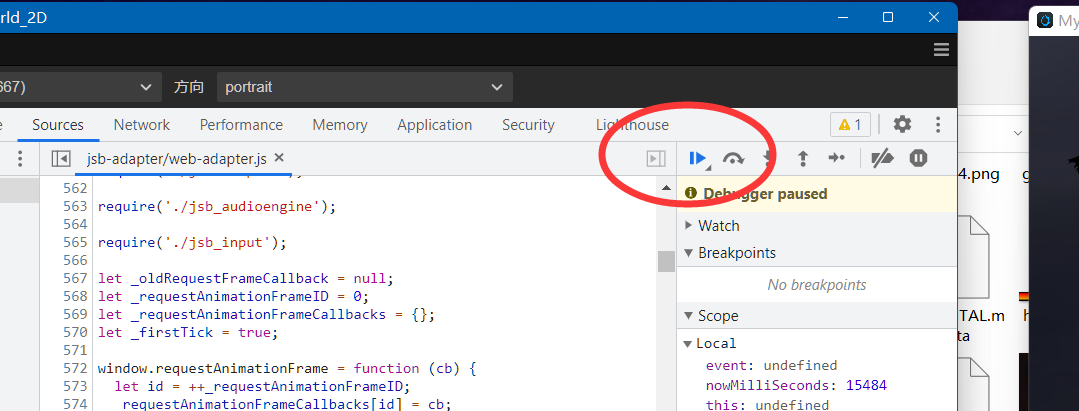Viewport: 1079px width, 411px height.
Task: Click the warnings count badge
Action: pos(851,125)
